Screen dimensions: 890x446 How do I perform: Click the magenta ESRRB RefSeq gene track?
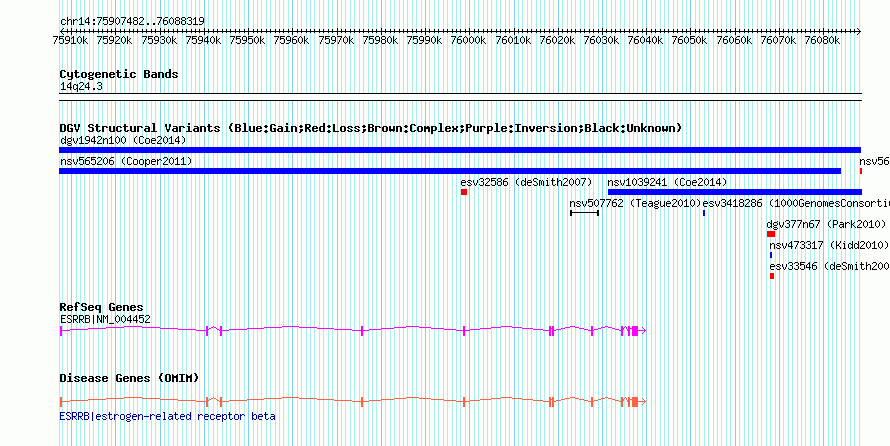(352, 331)
